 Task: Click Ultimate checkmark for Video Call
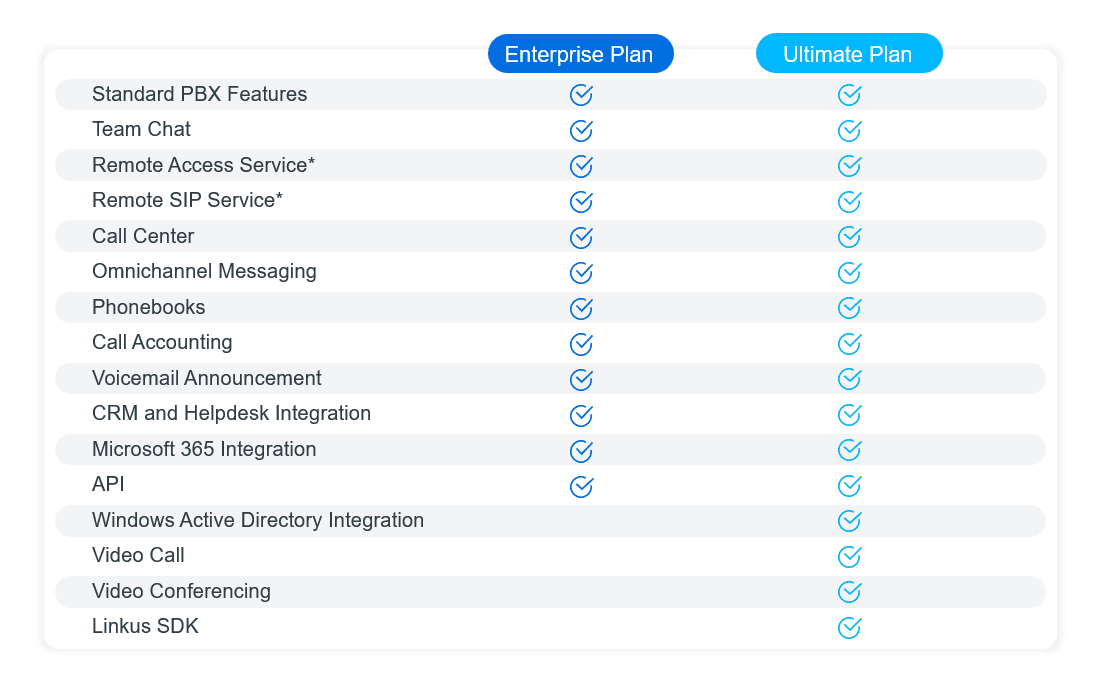tap(849, 557)
